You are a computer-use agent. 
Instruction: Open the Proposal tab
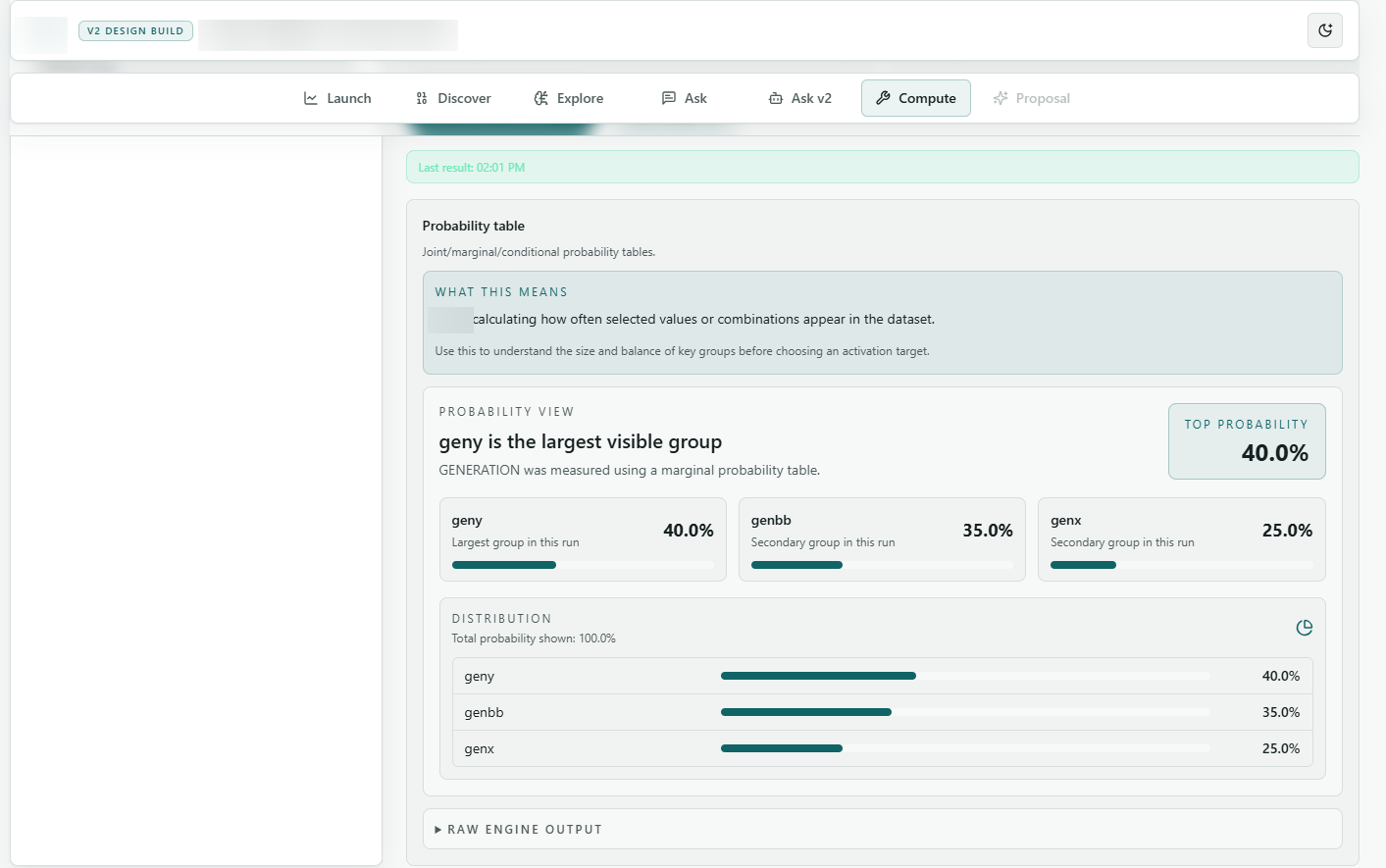(x=1032, y=98)
